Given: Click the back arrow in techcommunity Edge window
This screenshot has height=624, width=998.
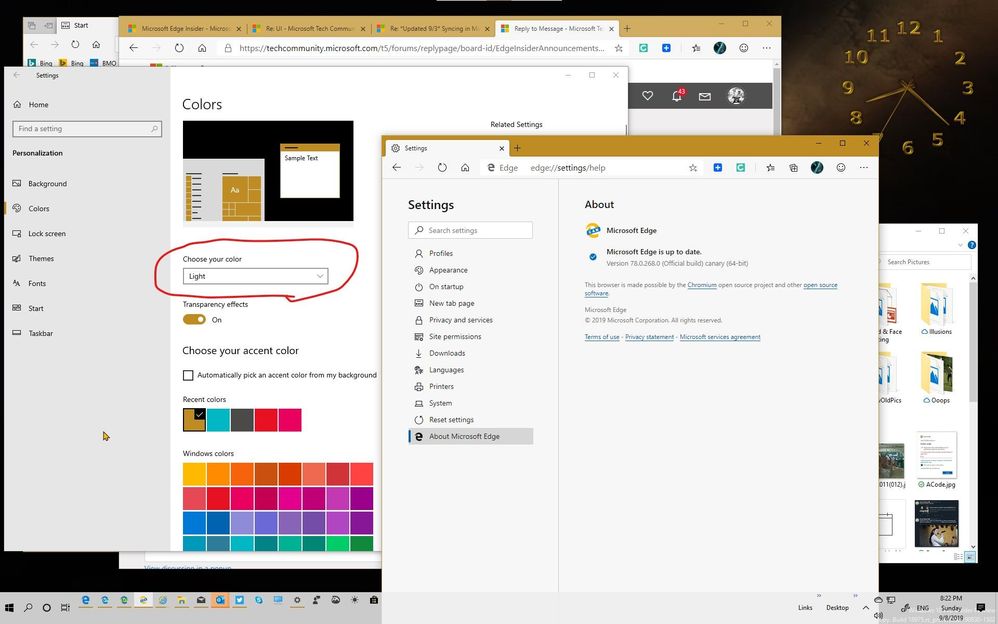Looking at the screenshot, I should pyautogui.click(x=133, y=48).
